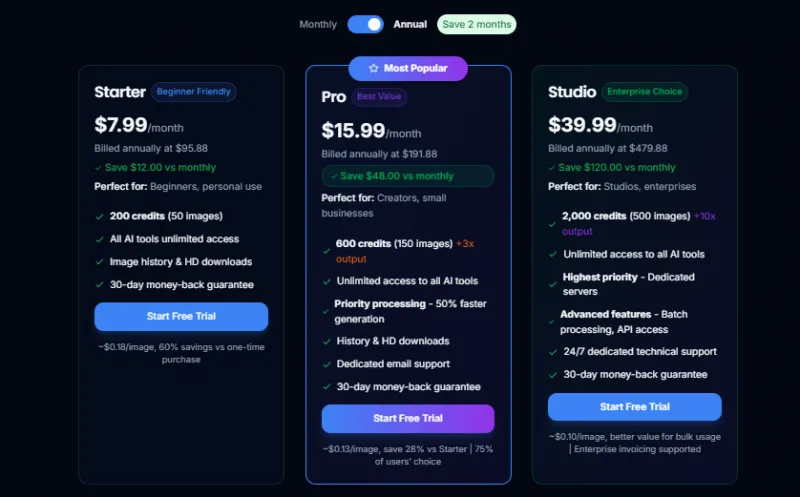800x497 pixels.
Task: Click the star icon in Most Popular badge
Action: tap(373, 68)
